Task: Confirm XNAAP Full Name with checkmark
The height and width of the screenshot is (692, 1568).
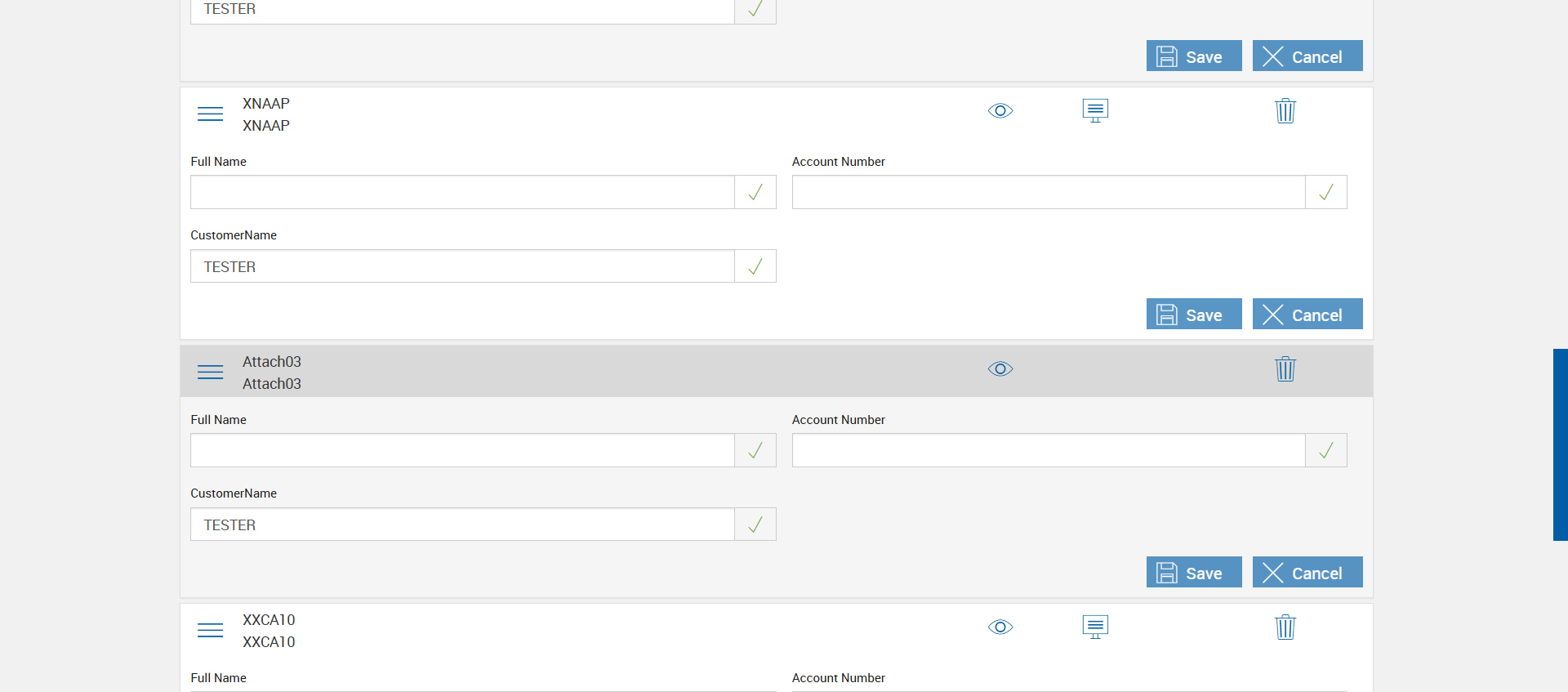Action: 755,192
